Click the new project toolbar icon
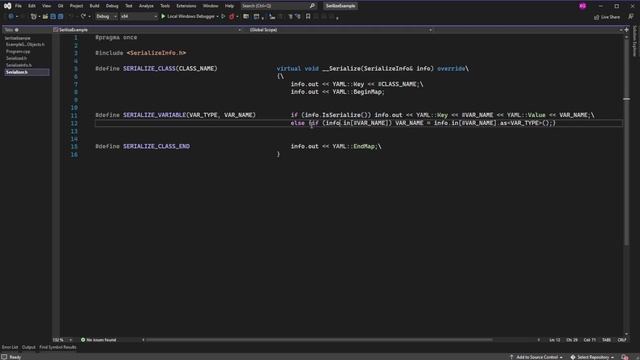Screen dimensions: 640x360 [33, 17]
